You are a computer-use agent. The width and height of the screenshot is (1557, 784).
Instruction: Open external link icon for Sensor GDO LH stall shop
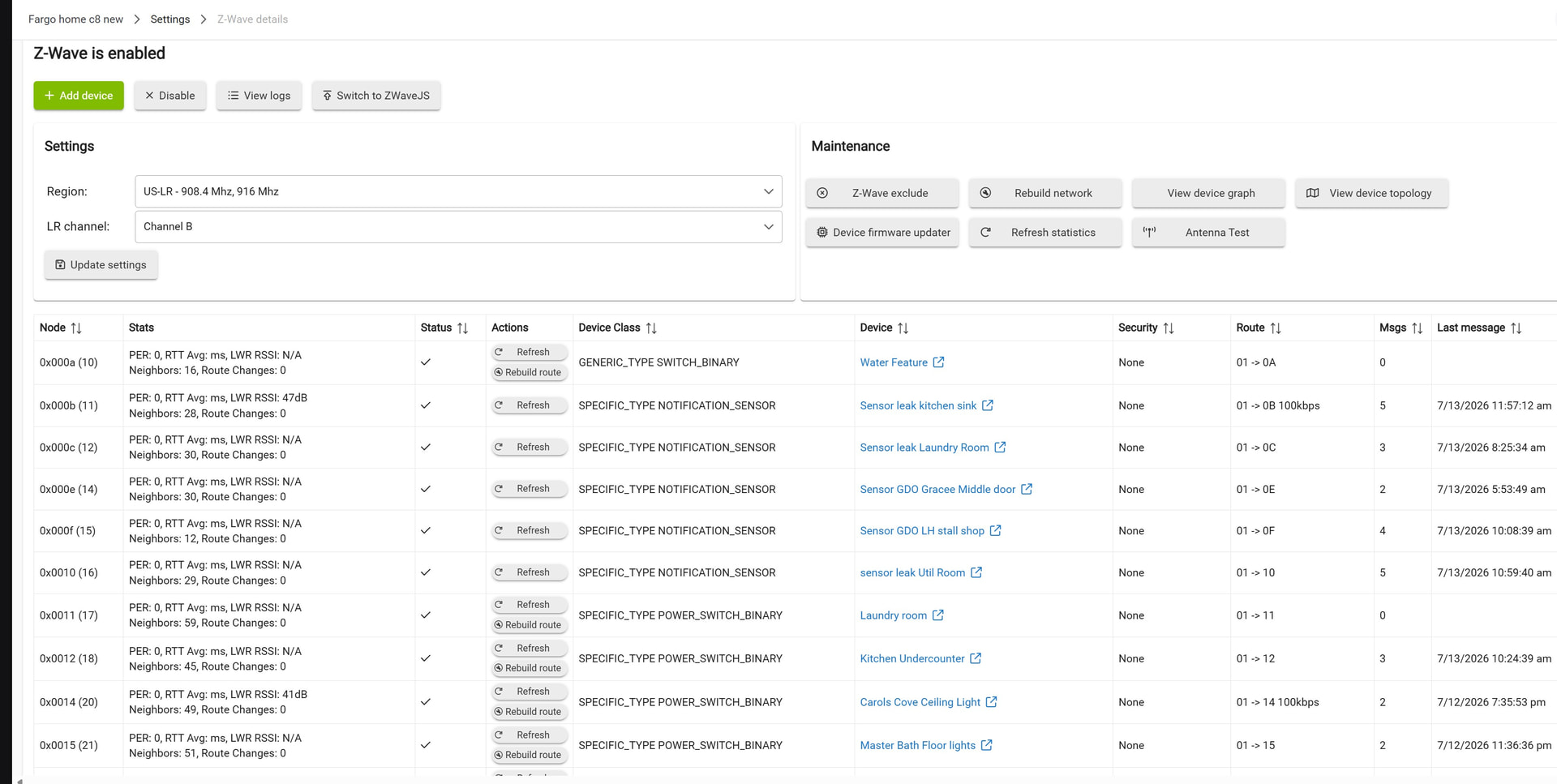tap(996, 531)
